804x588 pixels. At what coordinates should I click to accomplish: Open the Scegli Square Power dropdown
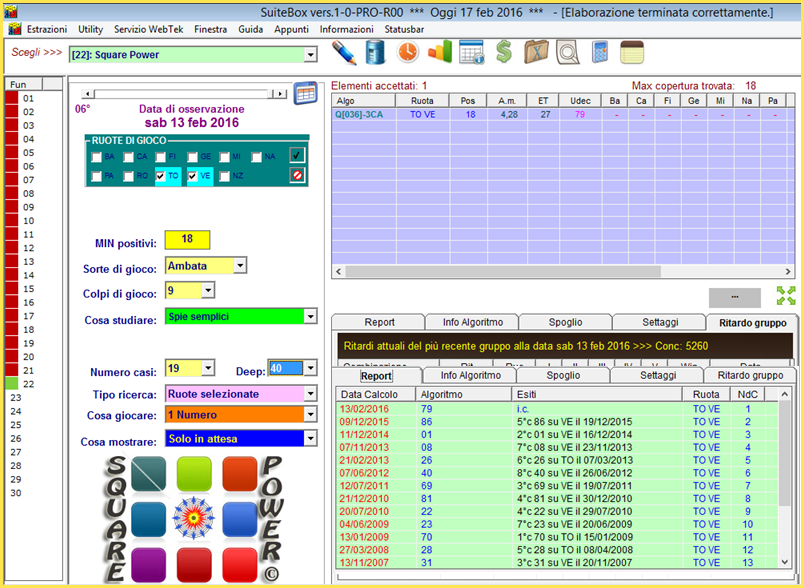coord(311,55)
